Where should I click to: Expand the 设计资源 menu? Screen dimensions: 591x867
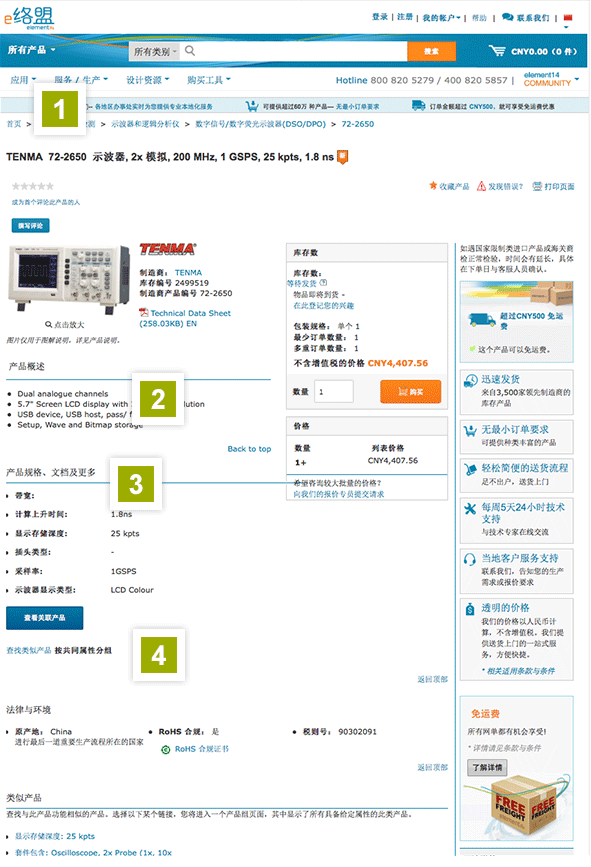[148, 80]
